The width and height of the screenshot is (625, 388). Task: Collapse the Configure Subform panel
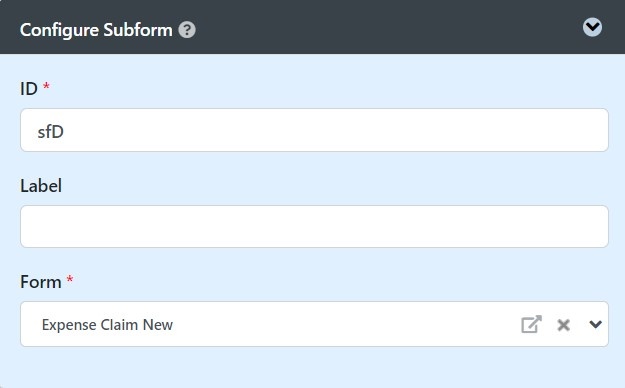point(592,27)
